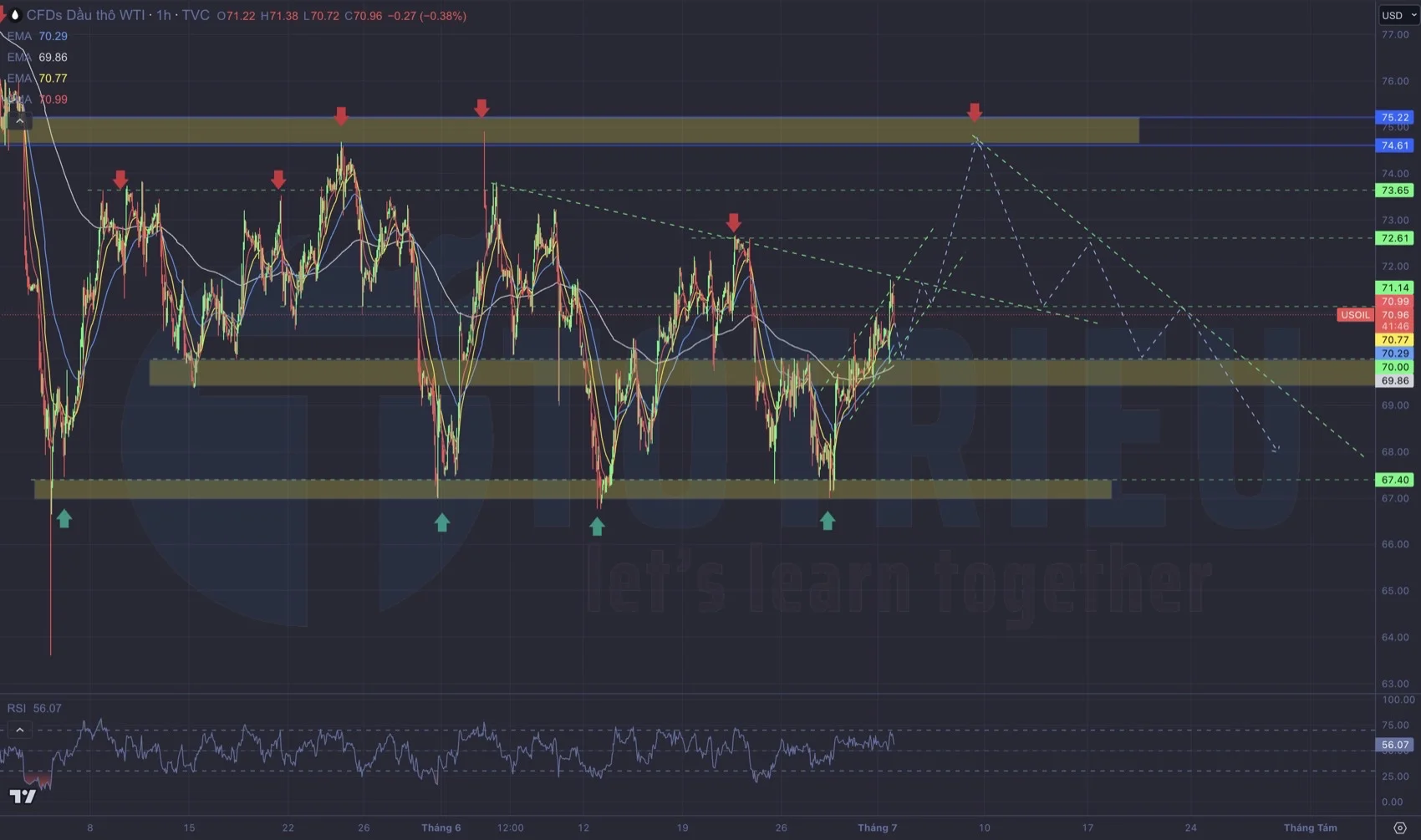Click the Tháng 6 time axis label
Image resolution: width=1421 pixels, height=840 pixels.
(x=441, y=827)
